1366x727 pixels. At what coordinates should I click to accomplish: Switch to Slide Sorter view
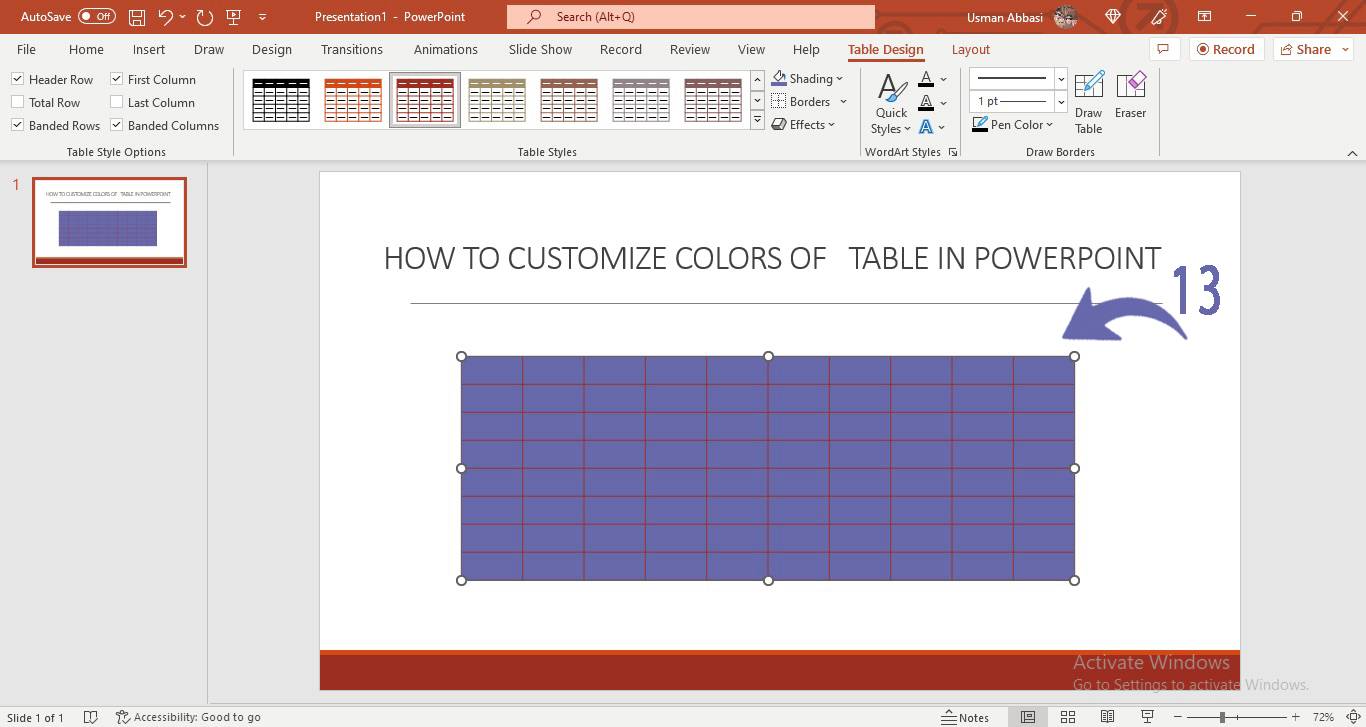pyautogui.click(x=1067, y=717)
